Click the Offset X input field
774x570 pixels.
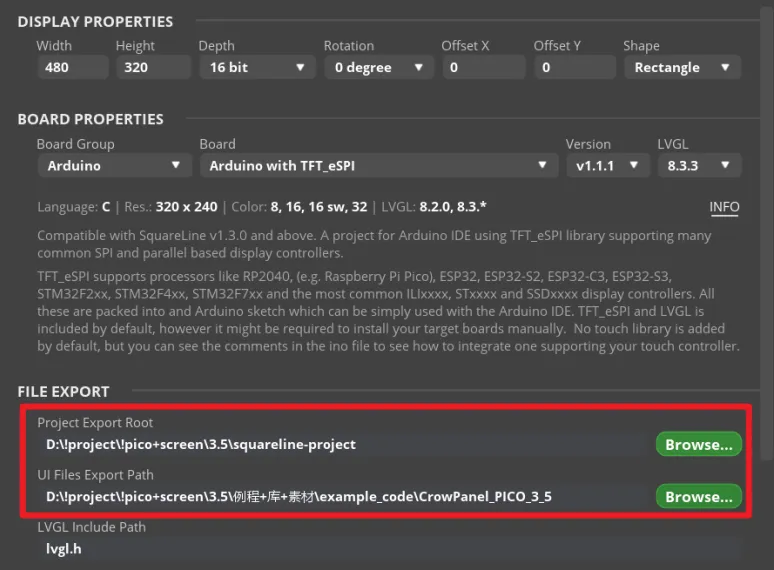tap(482, 68)
